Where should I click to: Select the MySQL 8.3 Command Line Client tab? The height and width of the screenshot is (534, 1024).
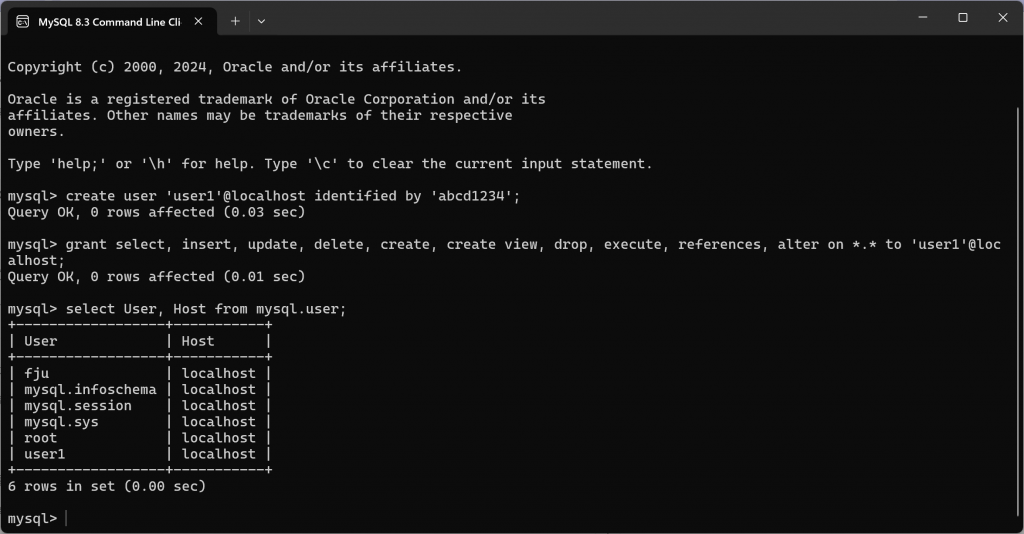point(111,22)
